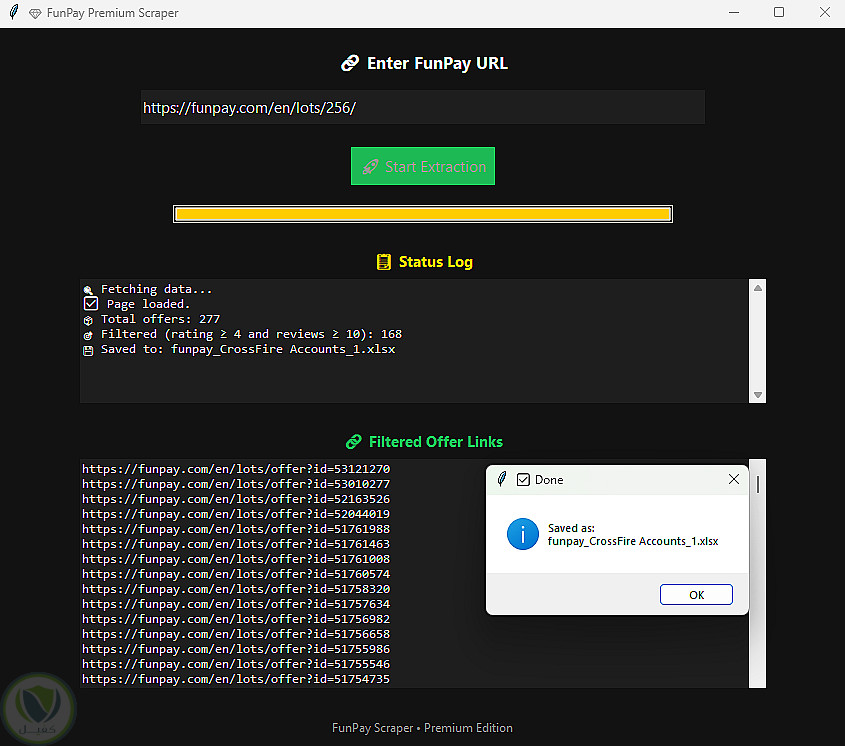Image resolution: width=845 pixels, height=746 pixels.
Task: Click the yellow notepad icon beside Status Log
Action: pos(383,262)
